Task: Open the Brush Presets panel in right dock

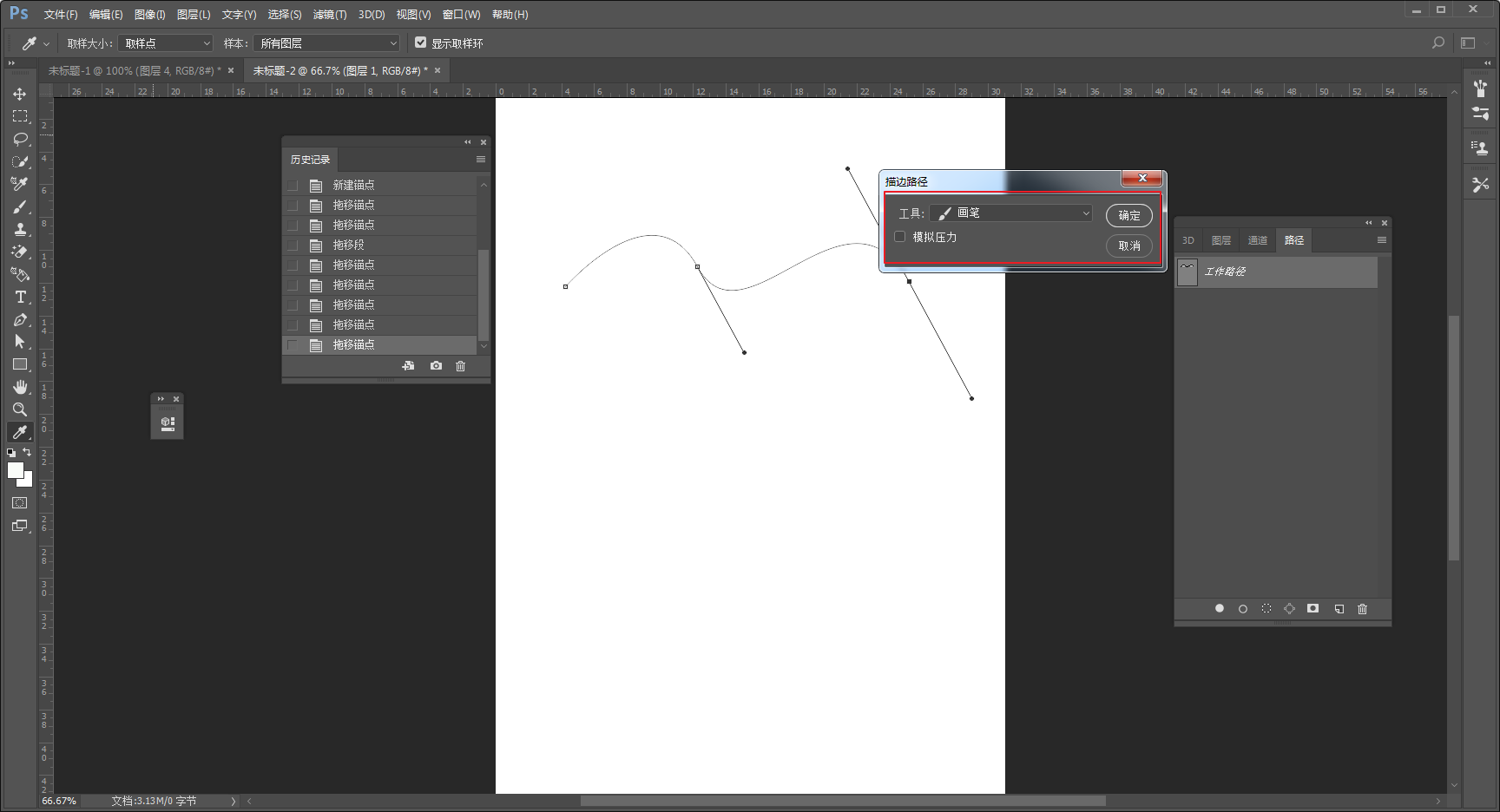Action: (1480, 114)
